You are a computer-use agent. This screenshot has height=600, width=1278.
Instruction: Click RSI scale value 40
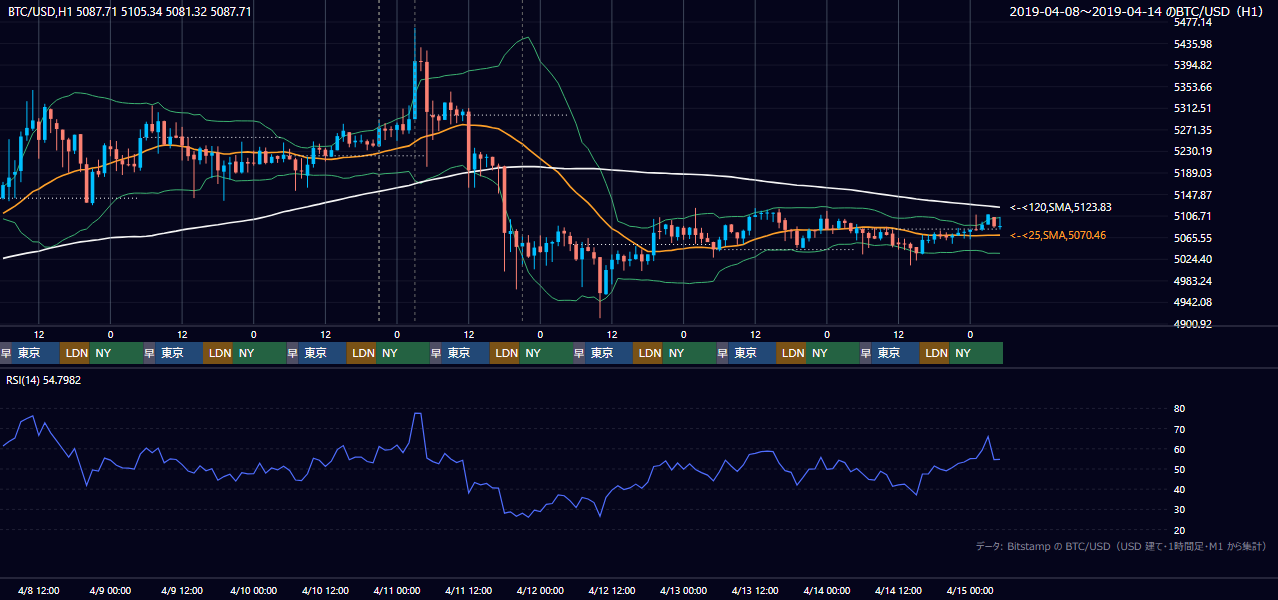click(x=1180, y=489)
